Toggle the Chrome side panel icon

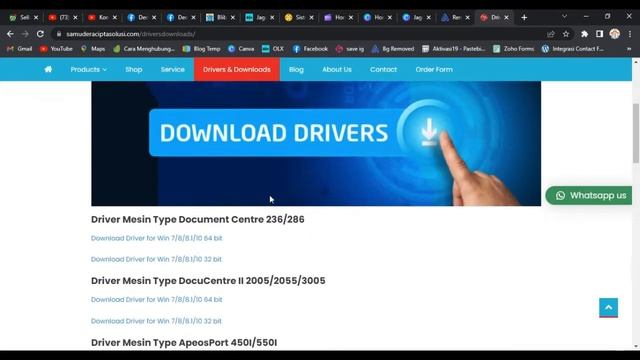[x=599, y=34]
